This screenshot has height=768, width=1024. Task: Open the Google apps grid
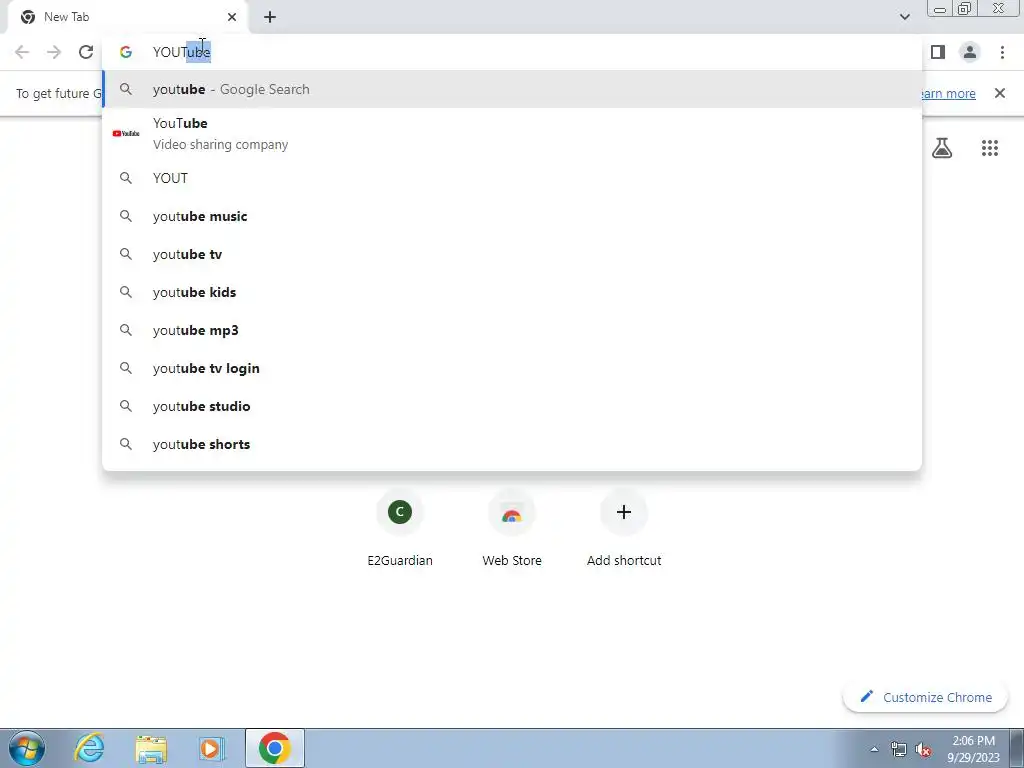point(990,148)
